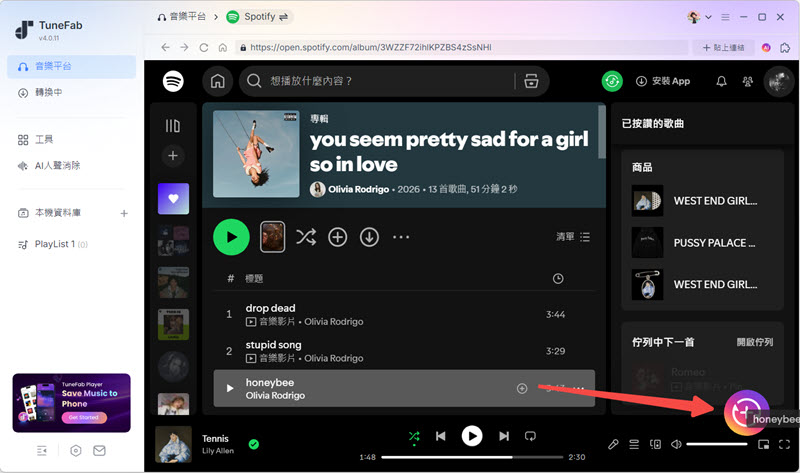Create a playlist with the library plus button
This screenshot has height=473, width=800.
tap(173, 156)
